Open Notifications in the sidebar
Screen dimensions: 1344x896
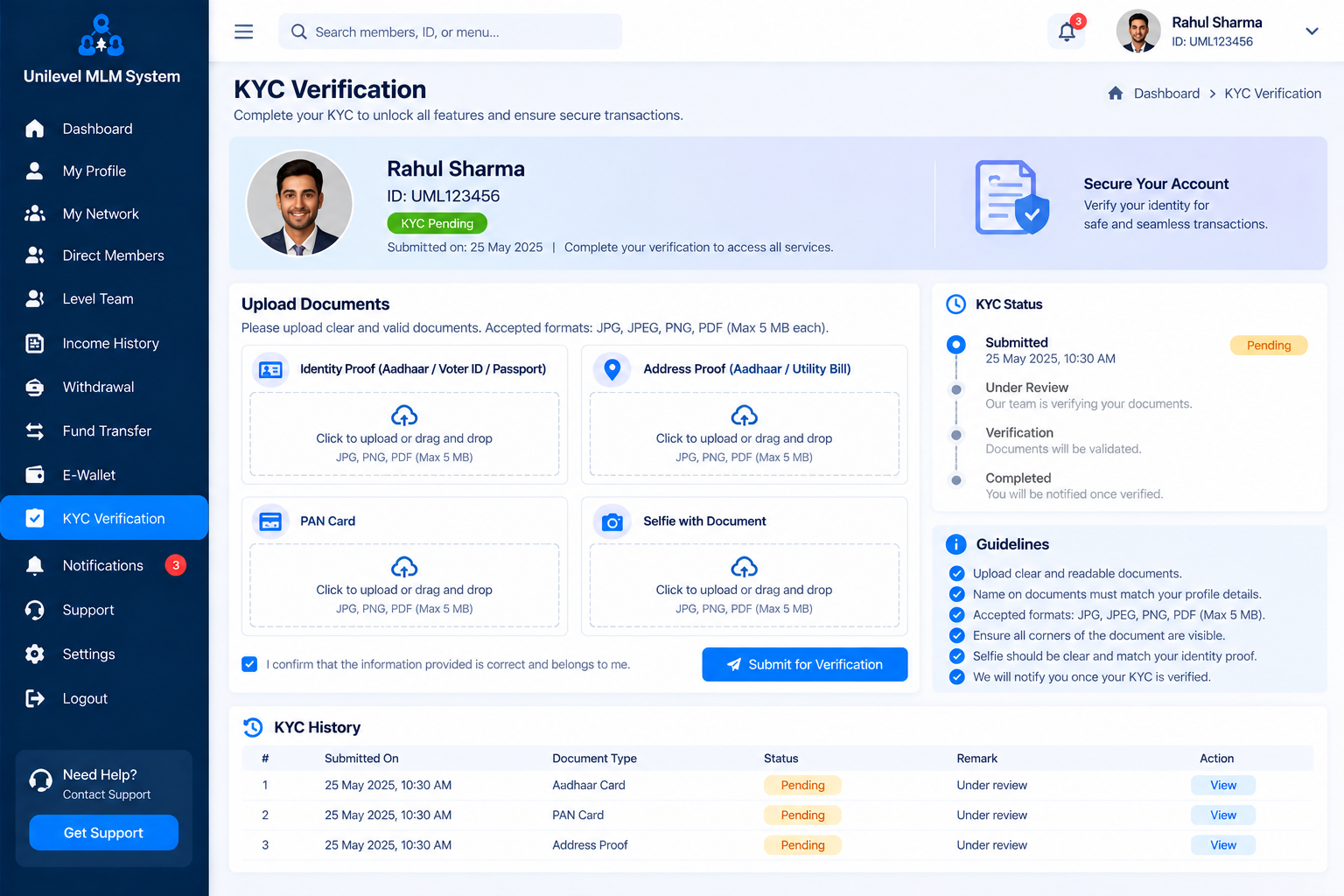pyautogui.click(x=104, y=565)
